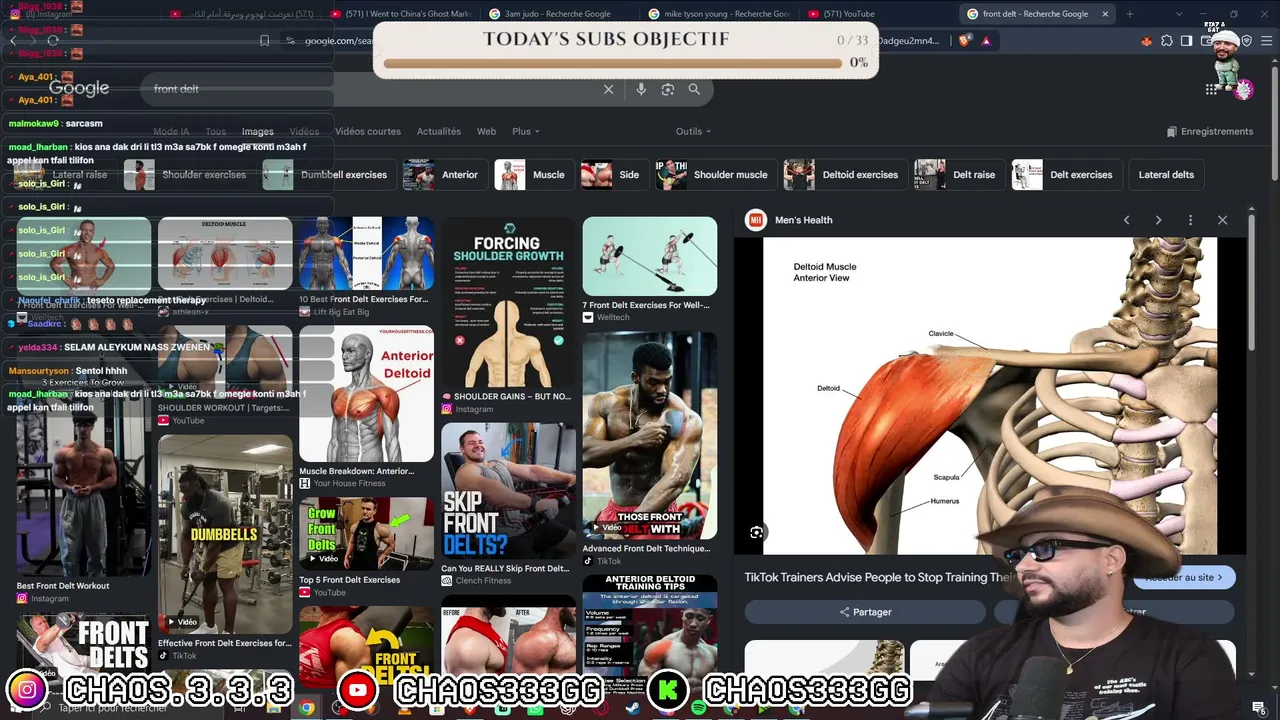Viewport: 1280px width, 720px height.
Task: Go to Google homepage via logo
Action: click(x=79, y=88)
